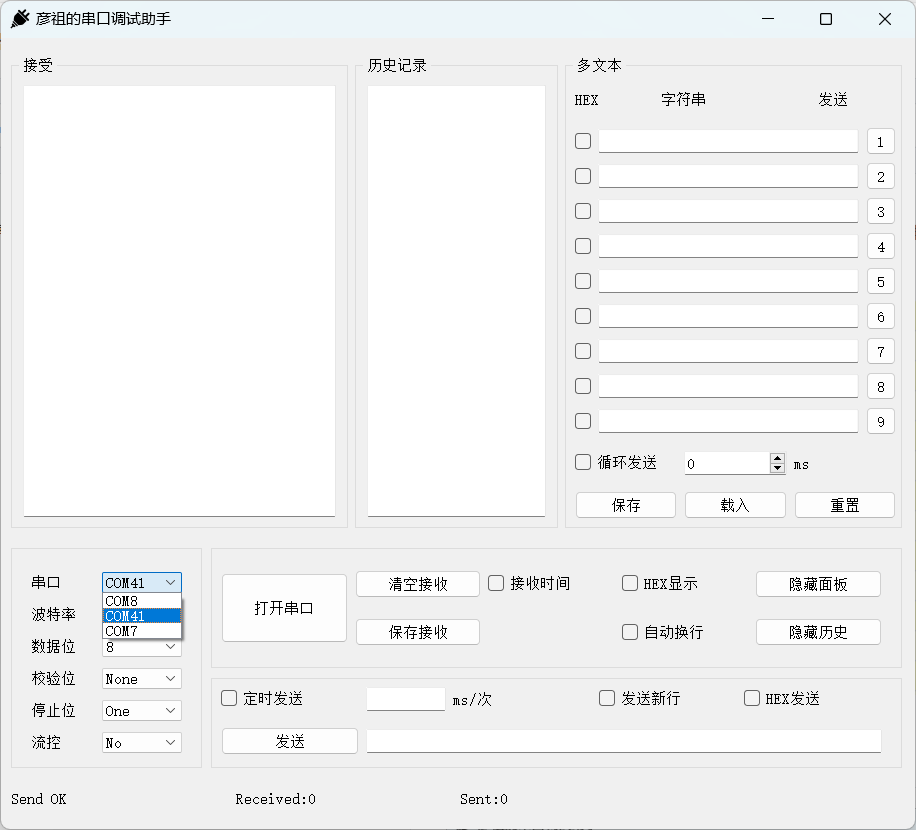The image size is (916, 830).
Task: Tick HEX checkbox for row 1
Action: tap(583, 141)
